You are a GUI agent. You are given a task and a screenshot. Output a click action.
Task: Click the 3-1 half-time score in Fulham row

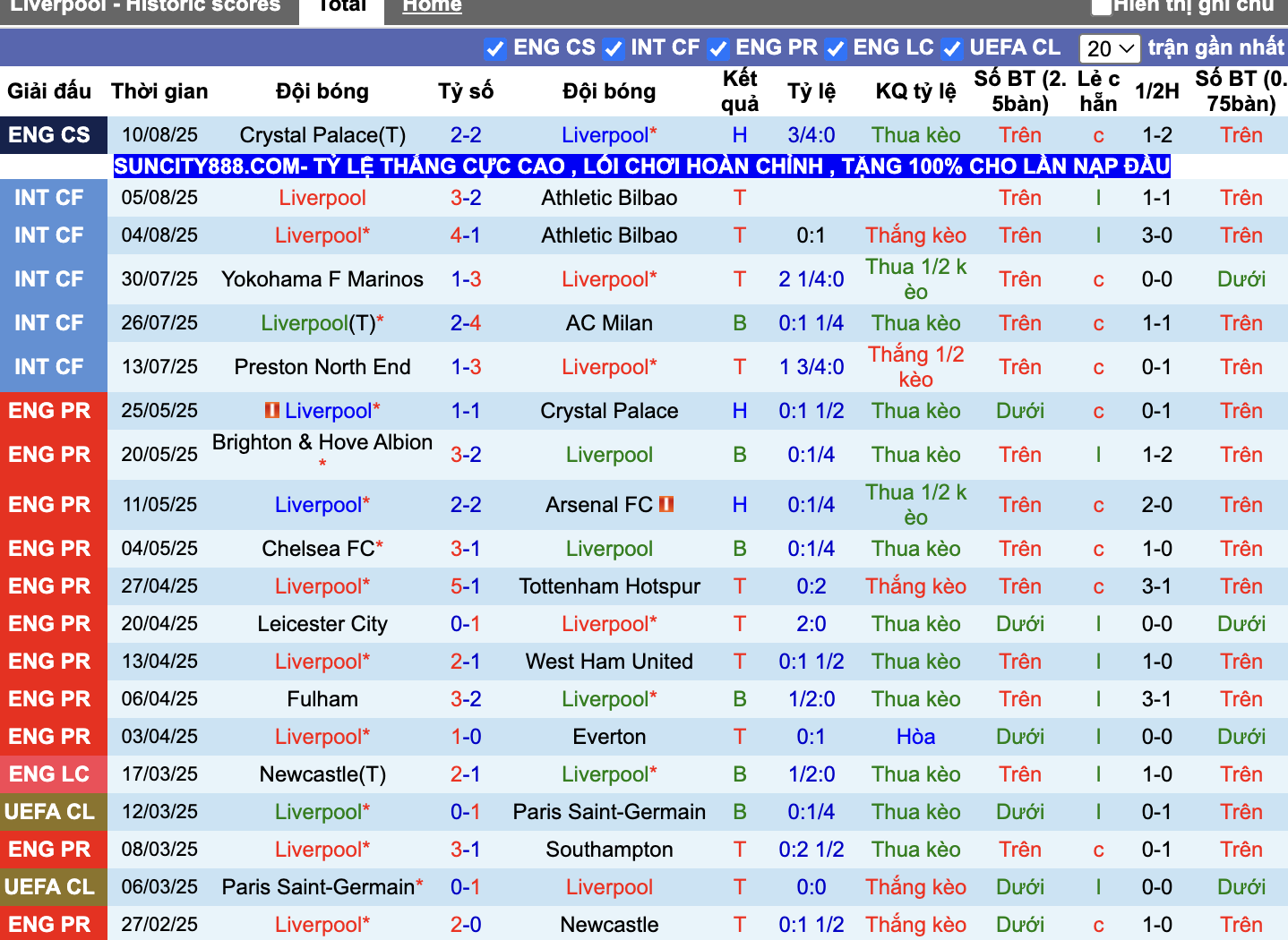tap(1157, 699)
